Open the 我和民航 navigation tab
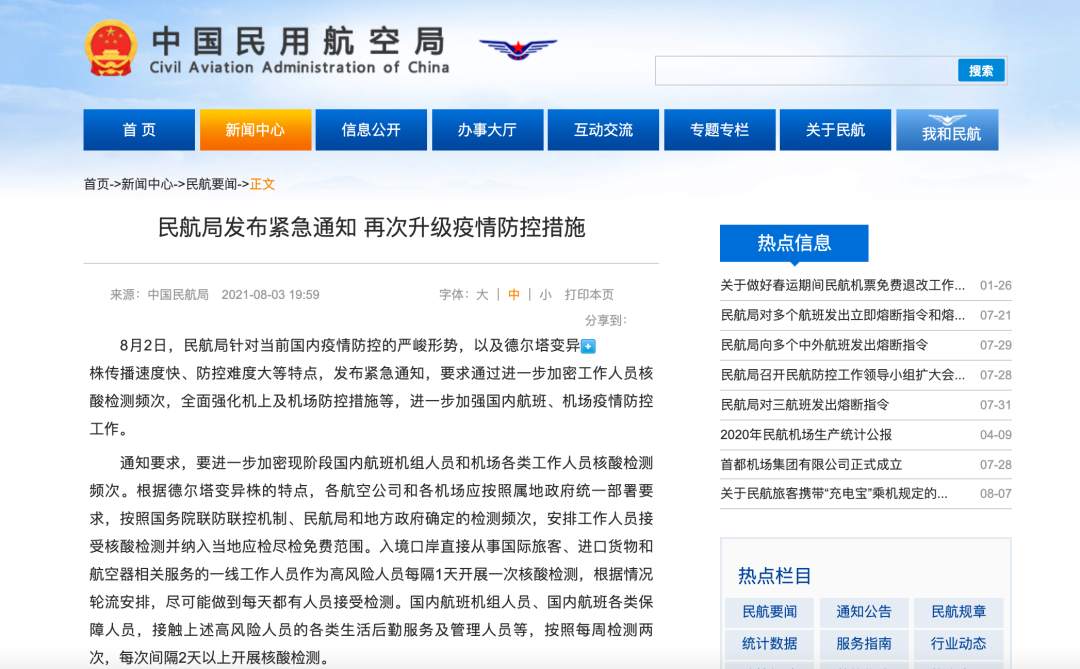Image resolution: width=1080 pixels, height=669 pixels. (x=948, y=130)
